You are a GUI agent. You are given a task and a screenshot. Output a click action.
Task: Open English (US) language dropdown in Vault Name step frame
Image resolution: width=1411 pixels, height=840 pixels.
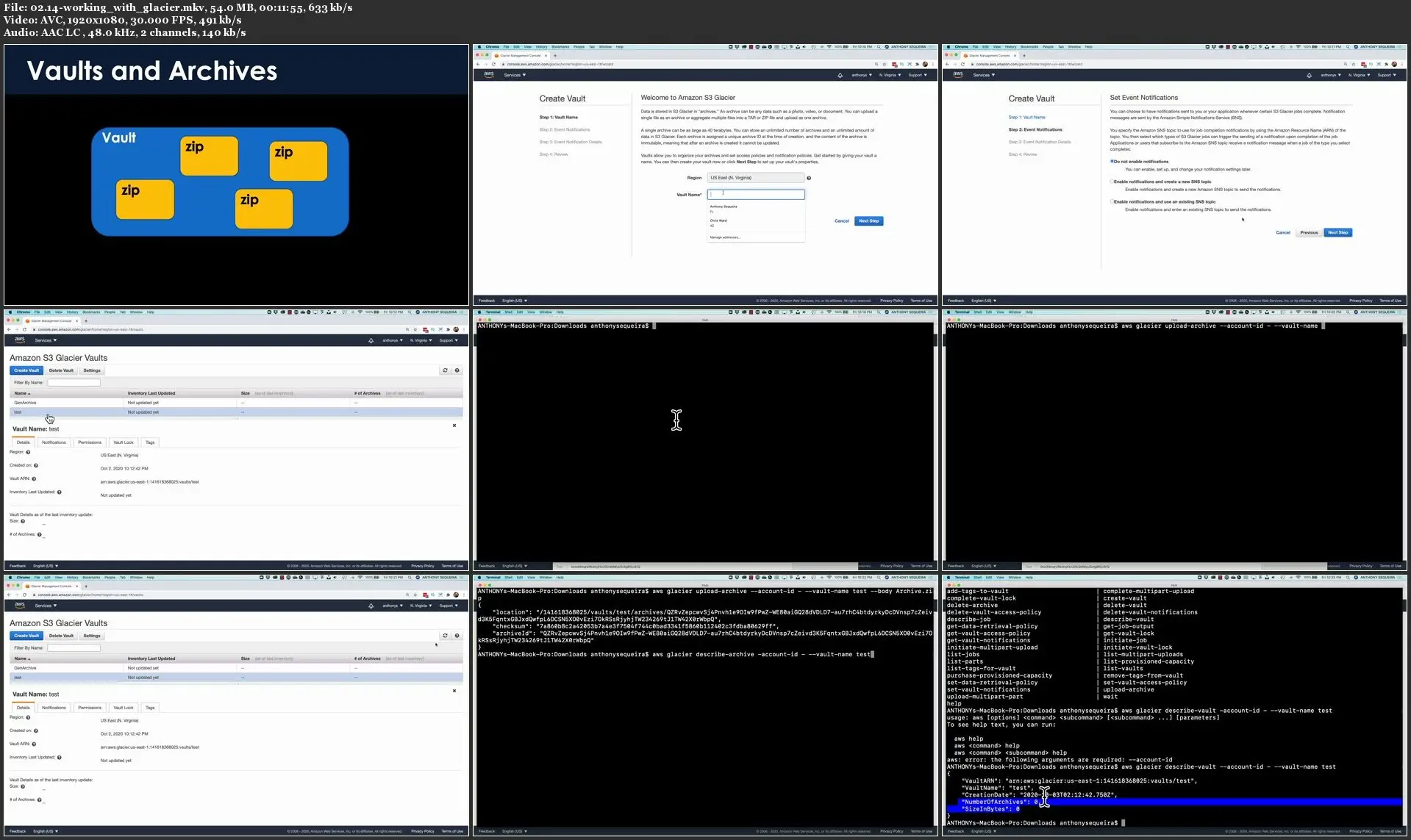pos(515,301)
